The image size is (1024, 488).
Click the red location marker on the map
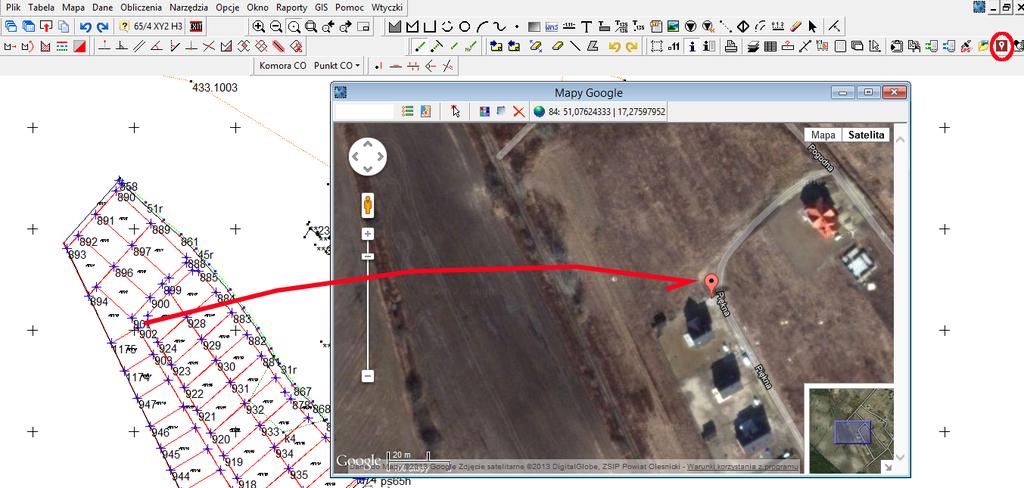pos(712,285)
